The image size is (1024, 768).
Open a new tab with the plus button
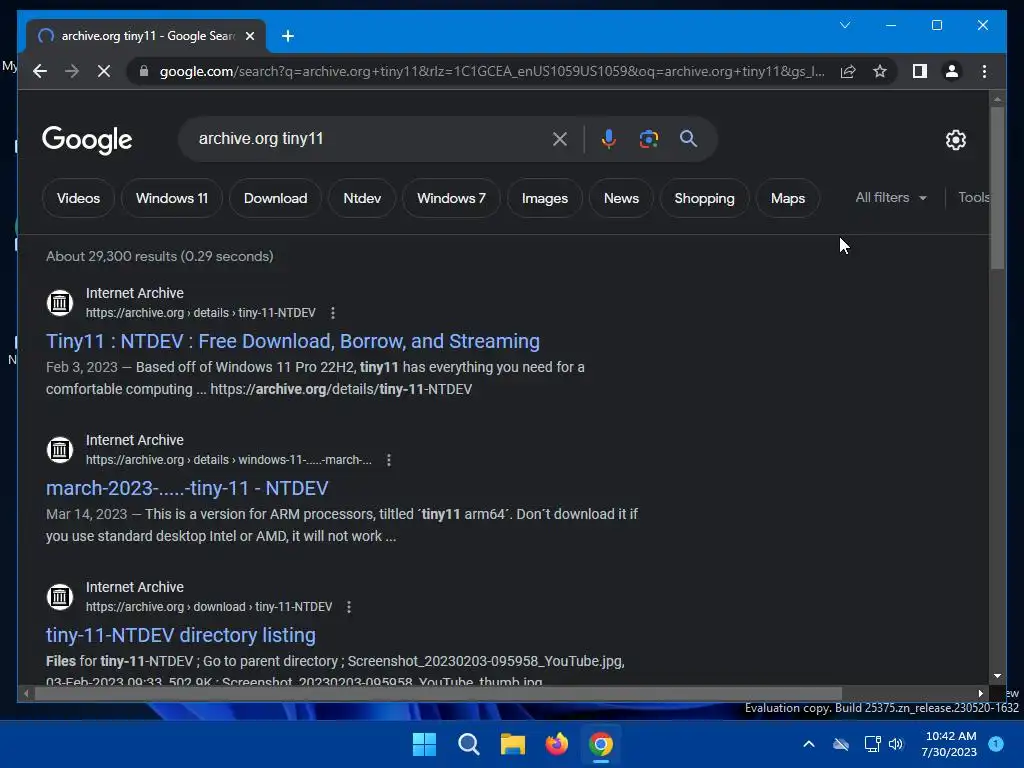click(288, 36)
